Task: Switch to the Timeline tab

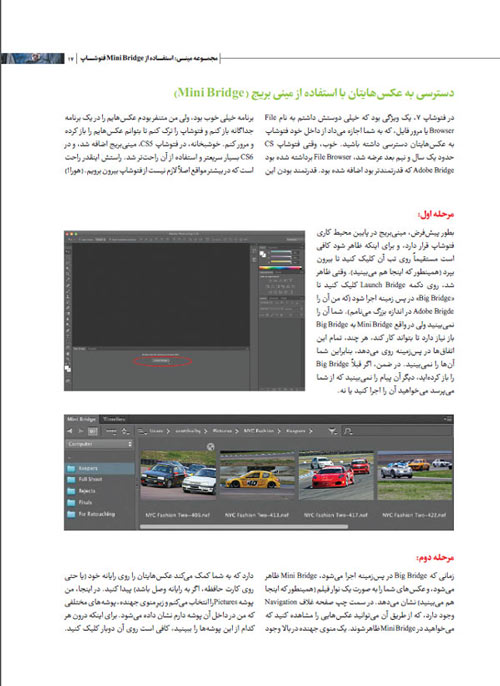Action: pos(115,419)
